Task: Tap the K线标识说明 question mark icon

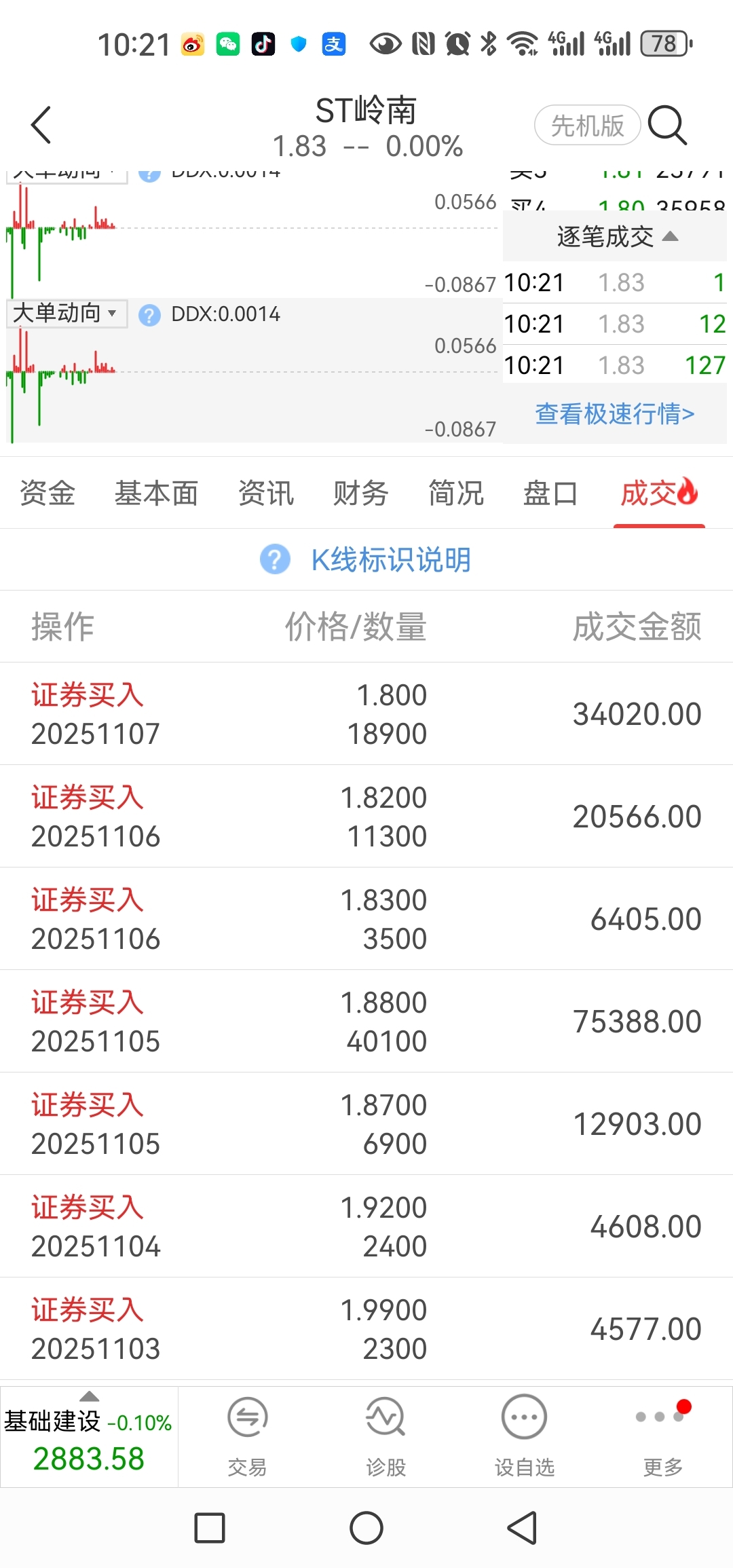Action: coord(275,559)
